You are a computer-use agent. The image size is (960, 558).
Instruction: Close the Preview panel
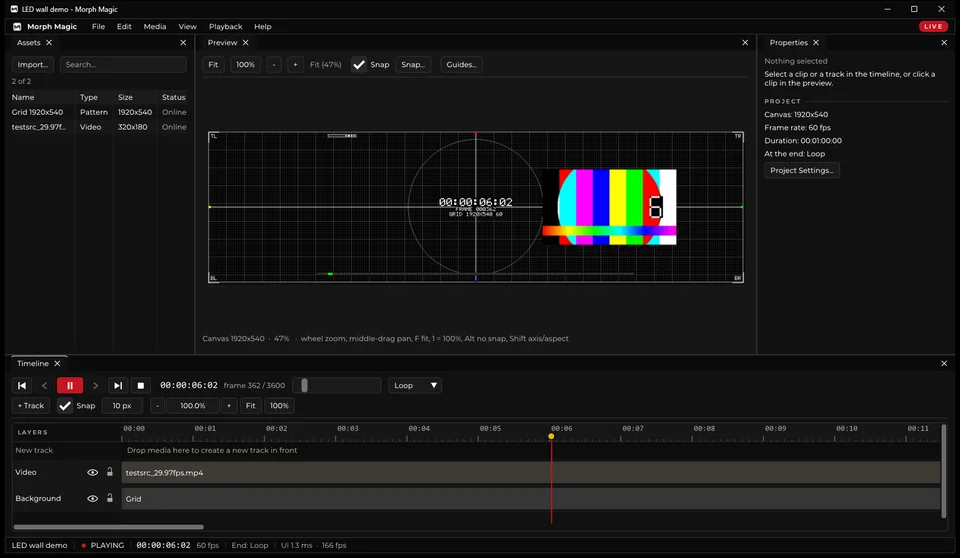tap(745, 43)
